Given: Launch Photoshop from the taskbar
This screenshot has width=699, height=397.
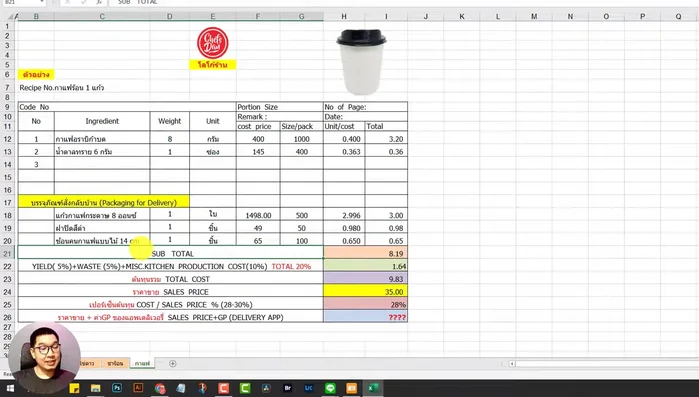Looking at the screenshot, I should tap(117, 388).
